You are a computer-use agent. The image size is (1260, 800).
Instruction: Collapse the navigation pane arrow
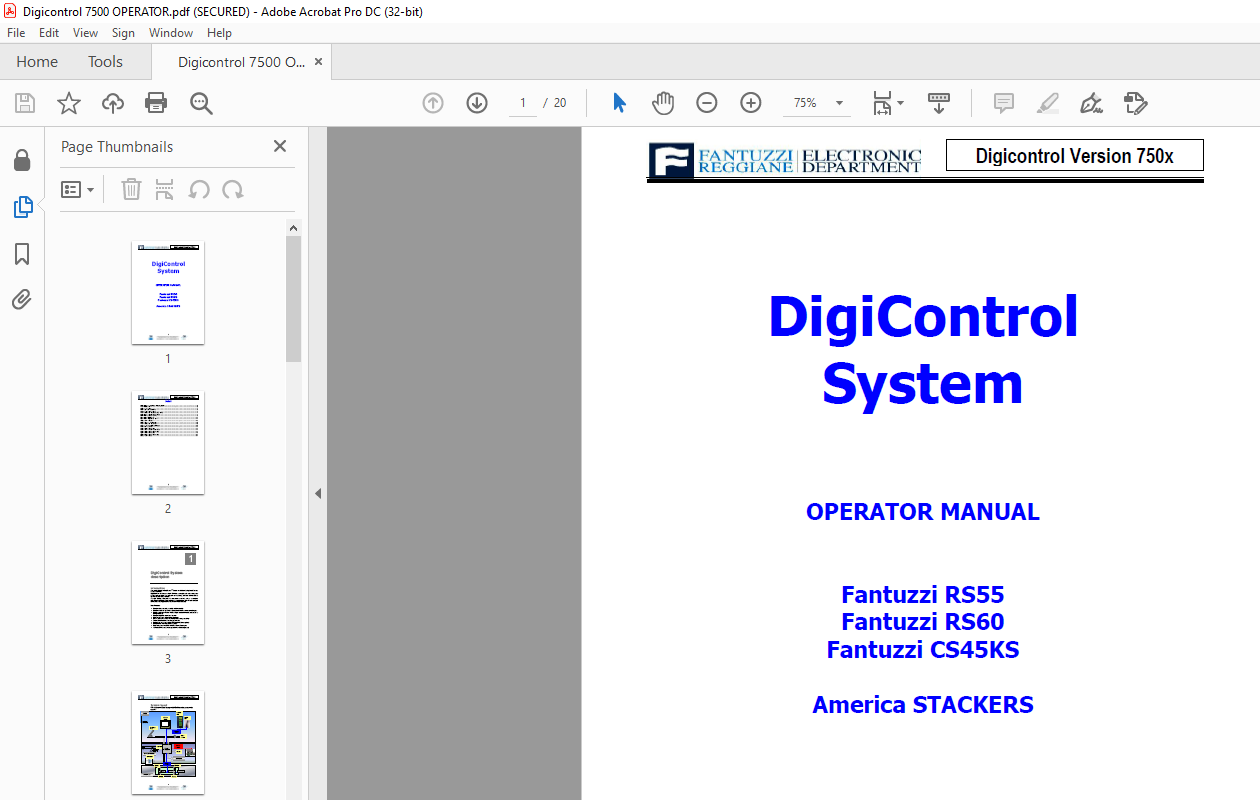point(318,493)
